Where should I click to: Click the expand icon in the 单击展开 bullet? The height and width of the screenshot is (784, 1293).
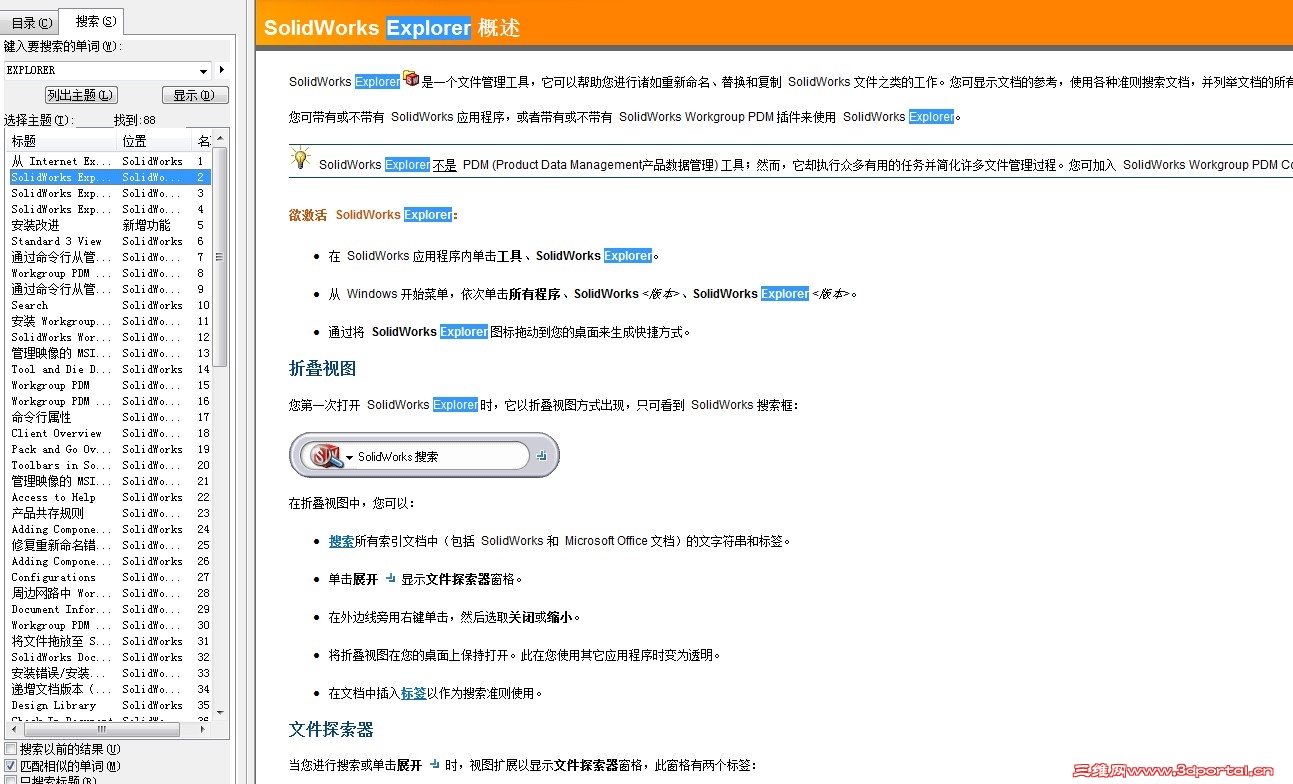click(x=390, y=578)
